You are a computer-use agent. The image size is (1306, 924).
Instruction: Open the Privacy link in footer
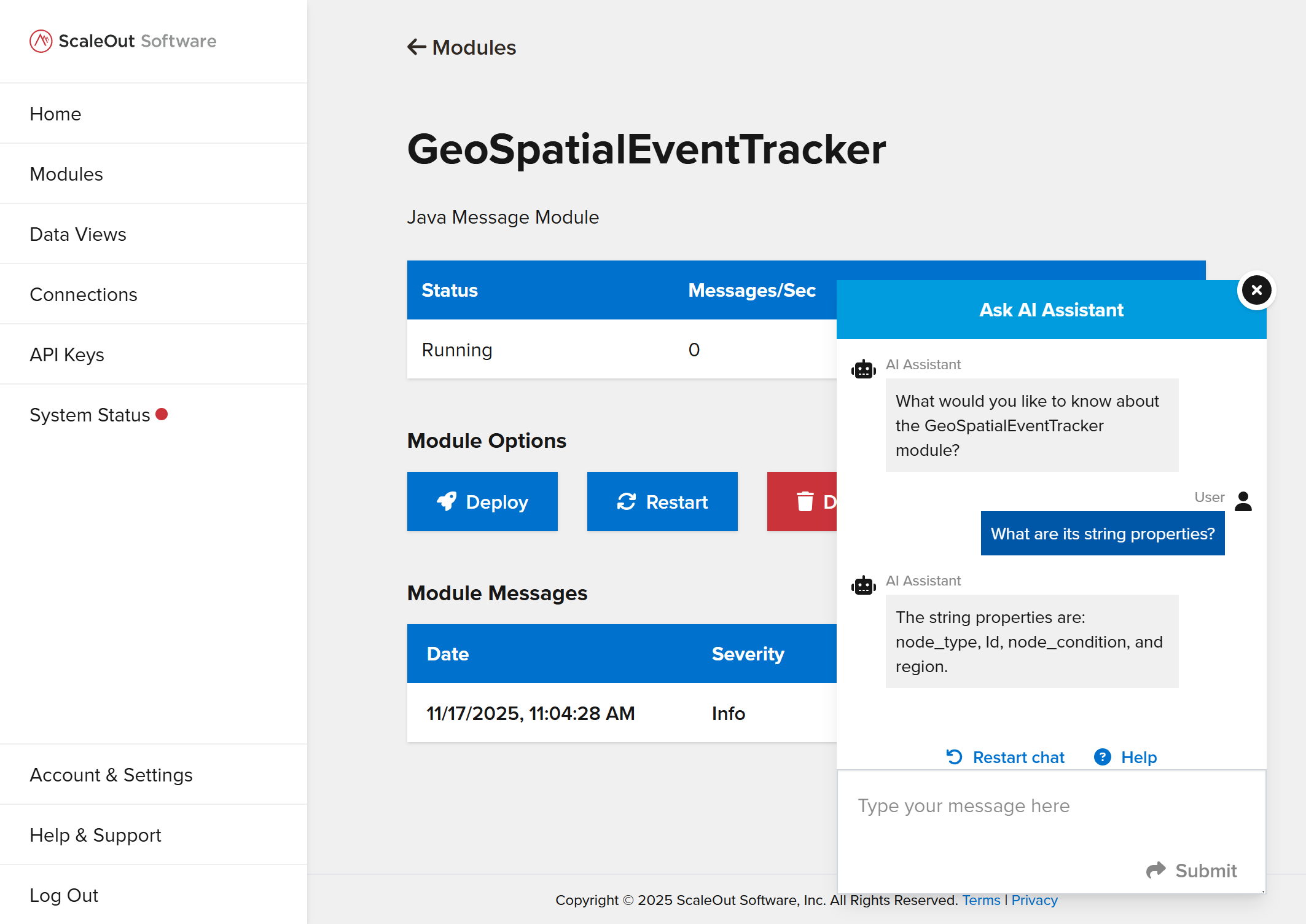click(1034, 900)
